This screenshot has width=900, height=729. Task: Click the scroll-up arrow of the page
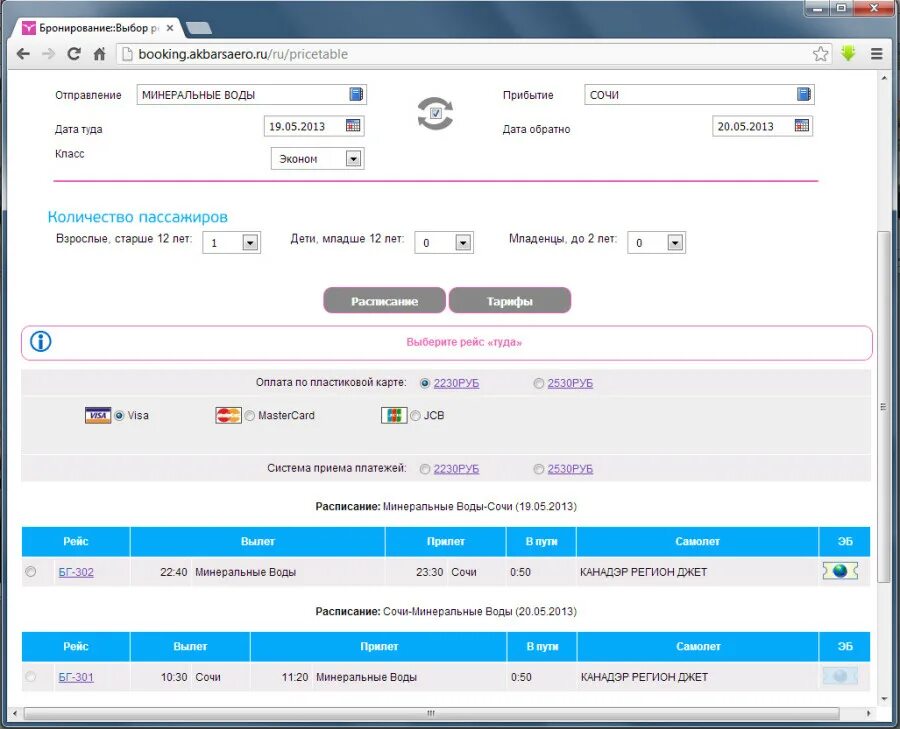[883, 78]
